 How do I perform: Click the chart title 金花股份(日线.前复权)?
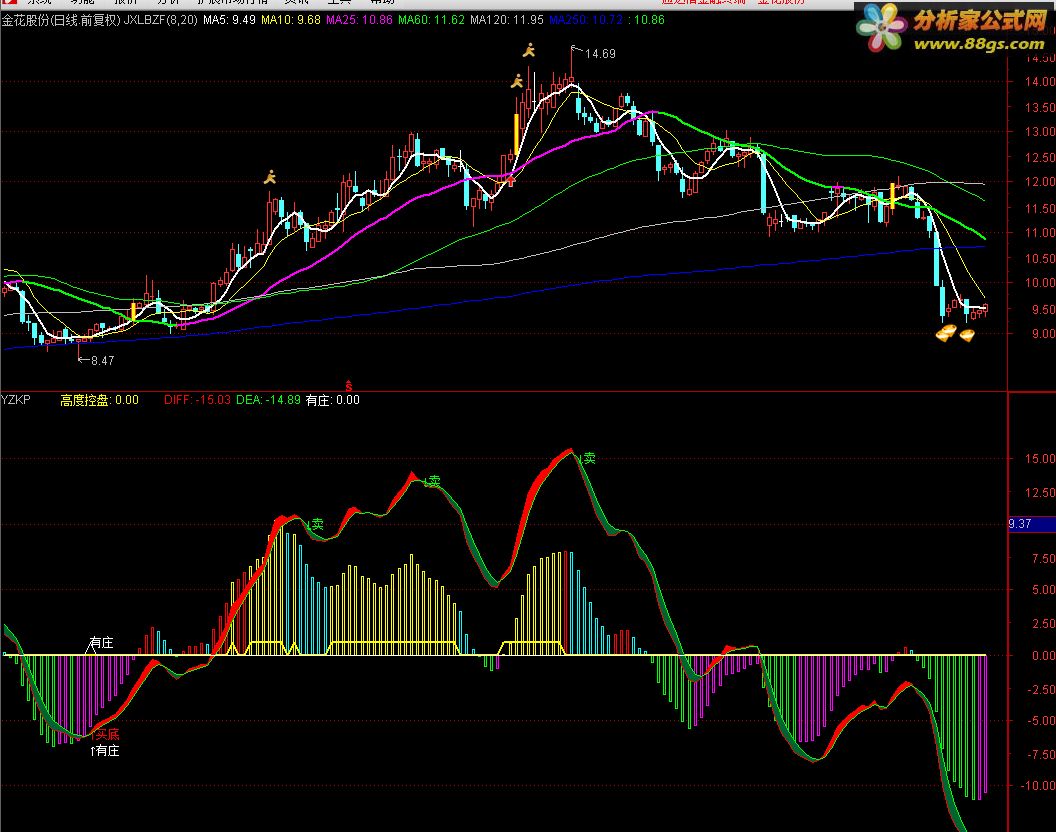61,20
